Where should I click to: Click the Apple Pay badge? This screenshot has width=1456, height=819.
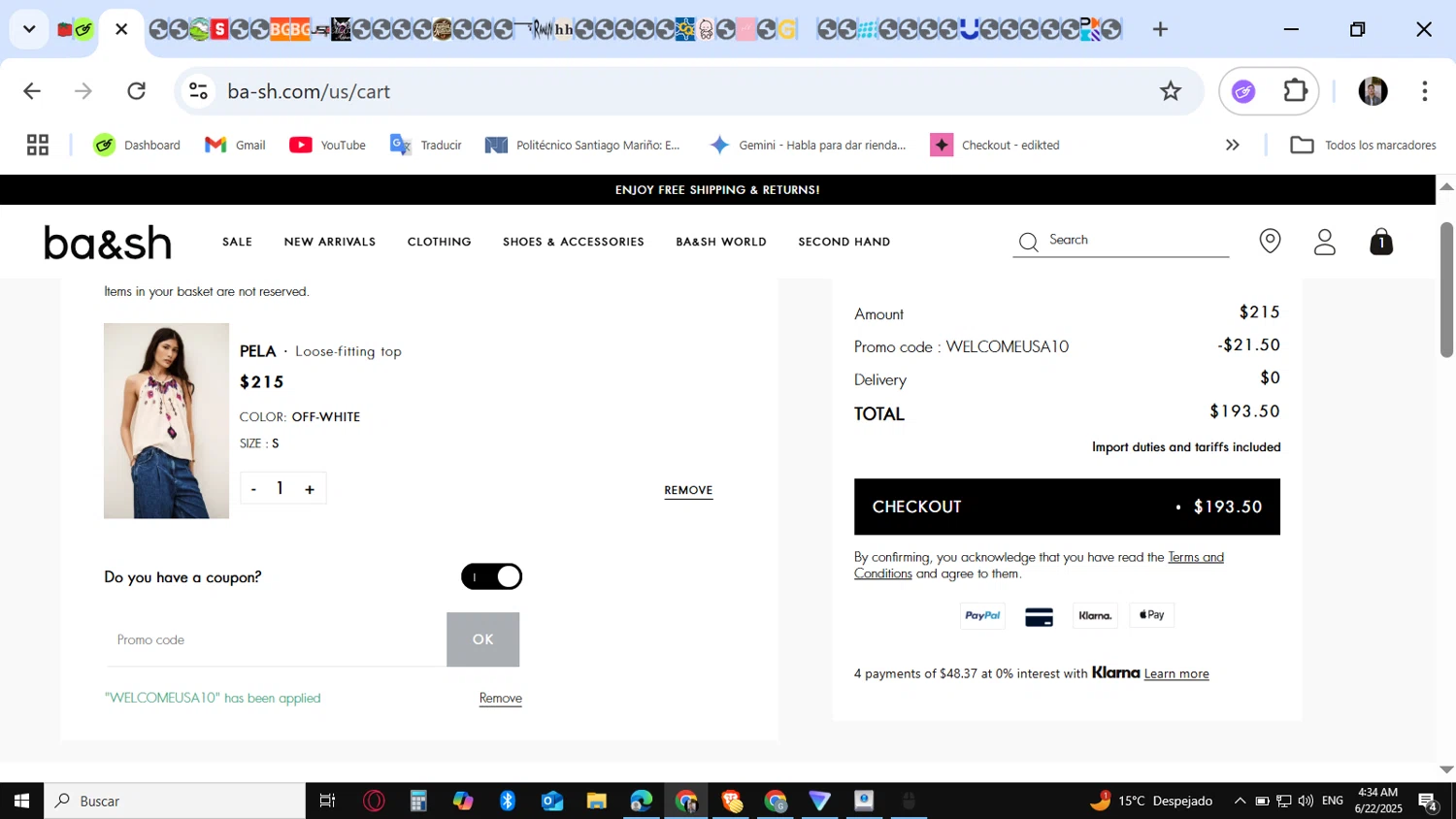[x=1152, y=615]
